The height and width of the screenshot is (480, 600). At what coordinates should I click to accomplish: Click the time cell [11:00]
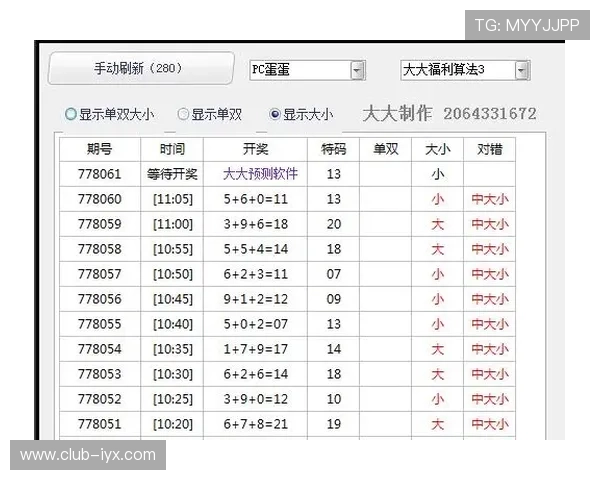click(x=173, y=224)
